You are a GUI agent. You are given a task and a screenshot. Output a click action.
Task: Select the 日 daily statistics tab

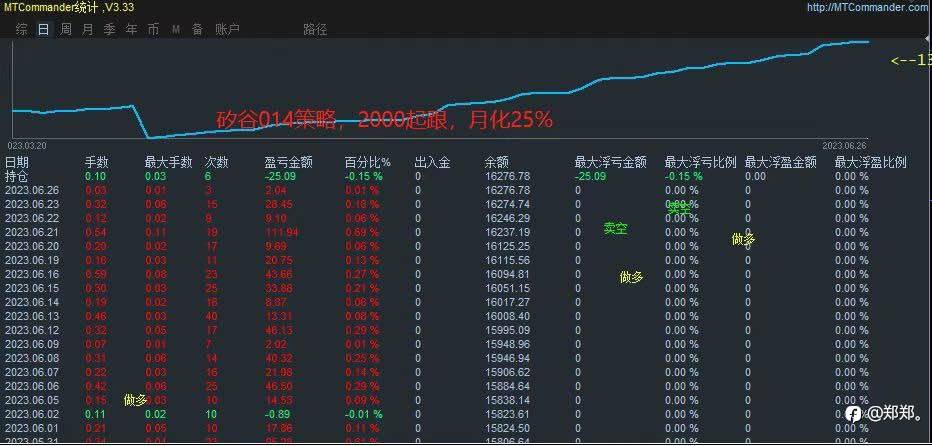coord(43,29)
